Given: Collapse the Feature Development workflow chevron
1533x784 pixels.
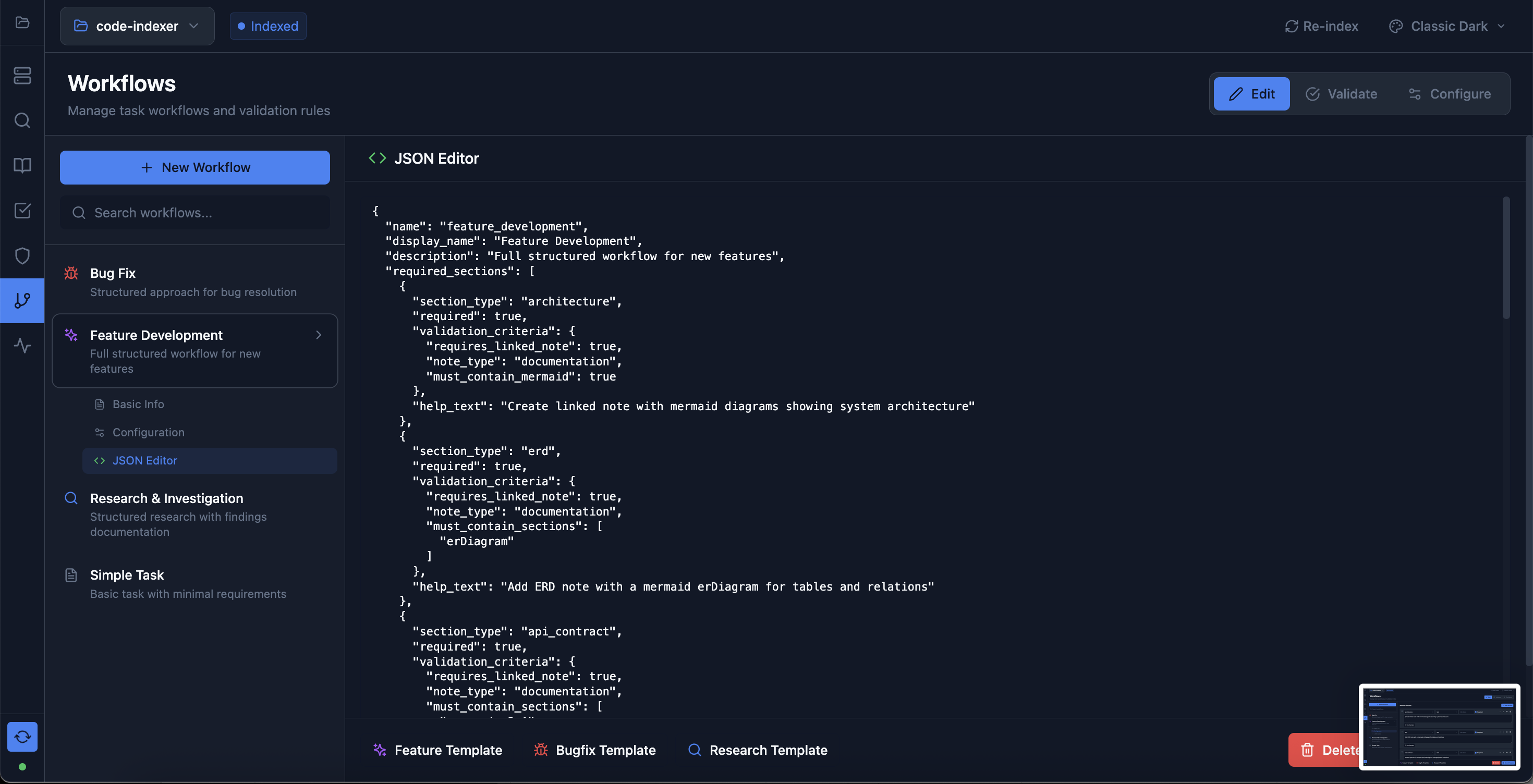Looking at the screenshot, I should tap(319, 335).
